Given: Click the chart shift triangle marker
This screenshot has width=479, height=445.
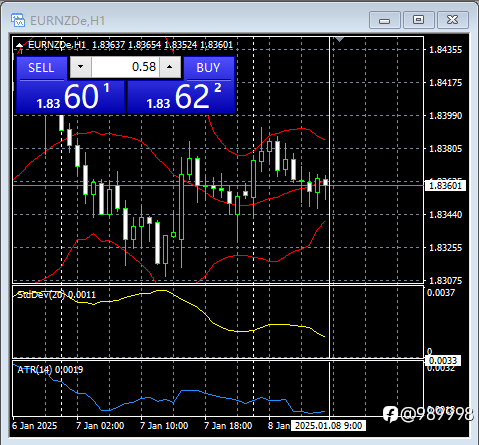Looking at the screenshot, I should 339,40.
